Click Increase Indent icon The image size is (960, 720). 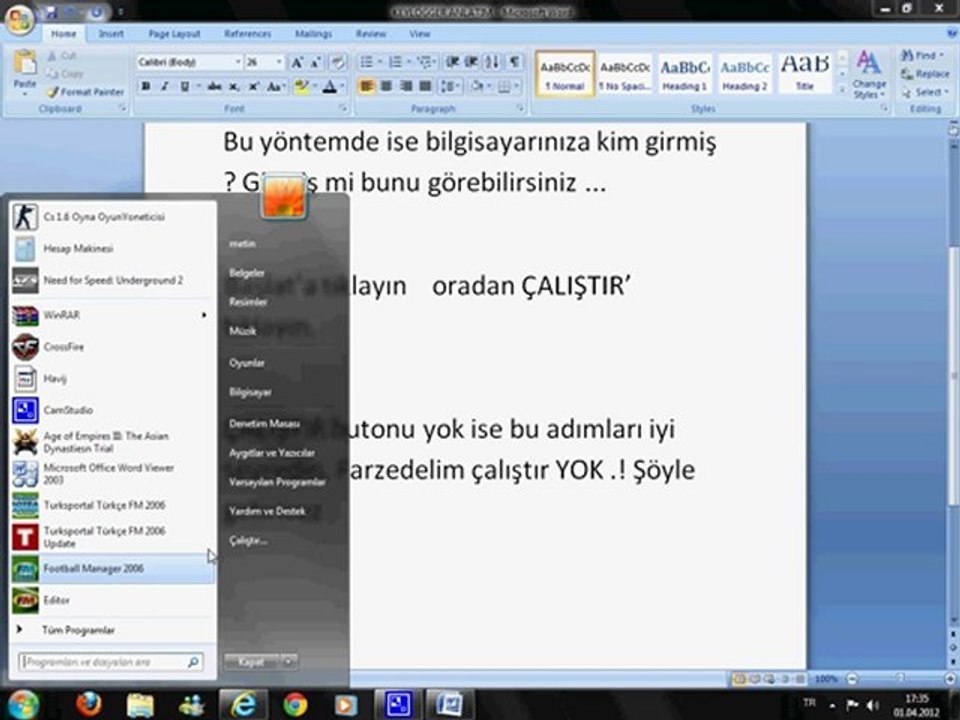471,62
